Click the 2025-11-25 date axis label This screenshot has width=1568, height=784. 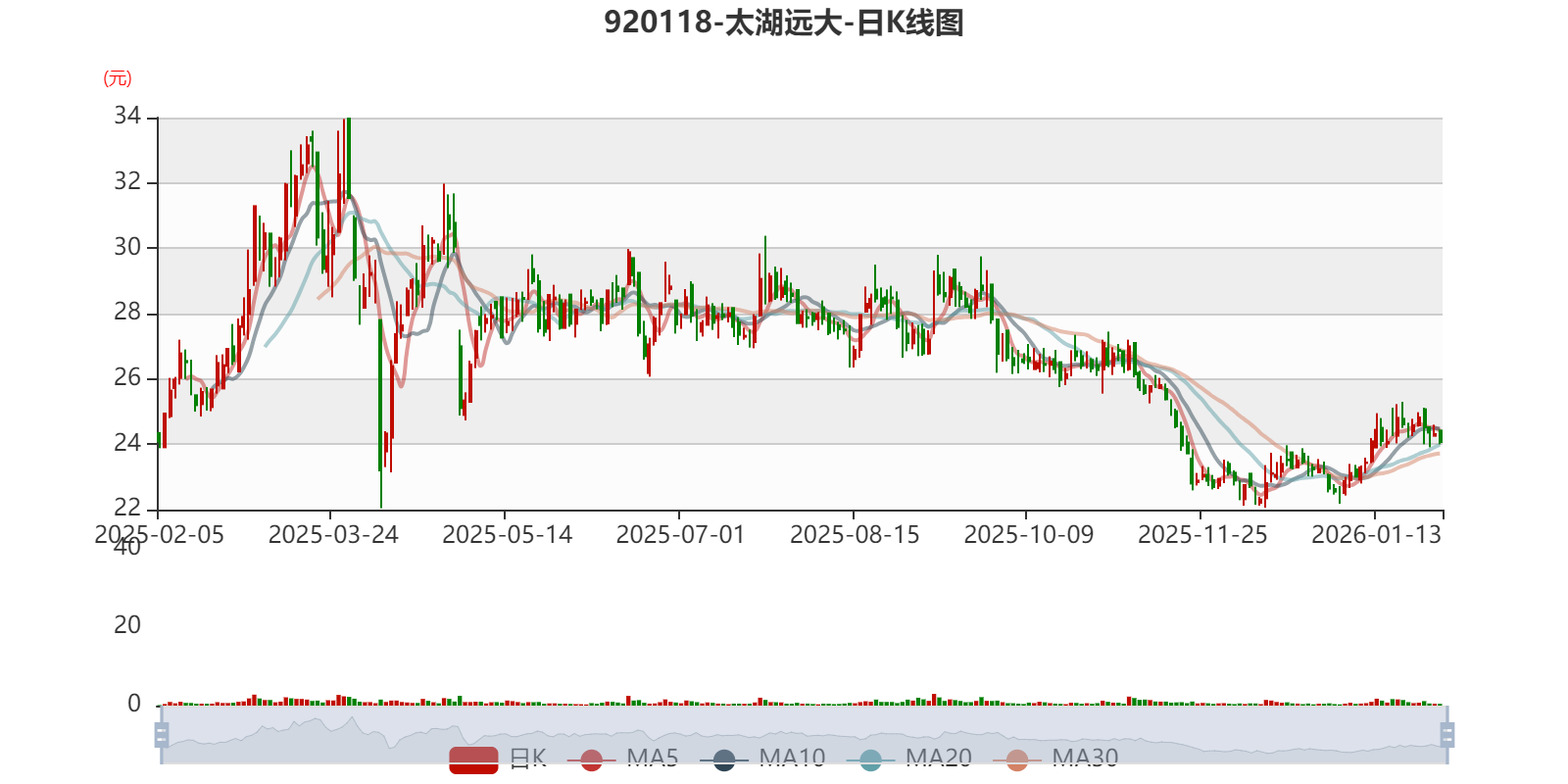coord(1202,535)
